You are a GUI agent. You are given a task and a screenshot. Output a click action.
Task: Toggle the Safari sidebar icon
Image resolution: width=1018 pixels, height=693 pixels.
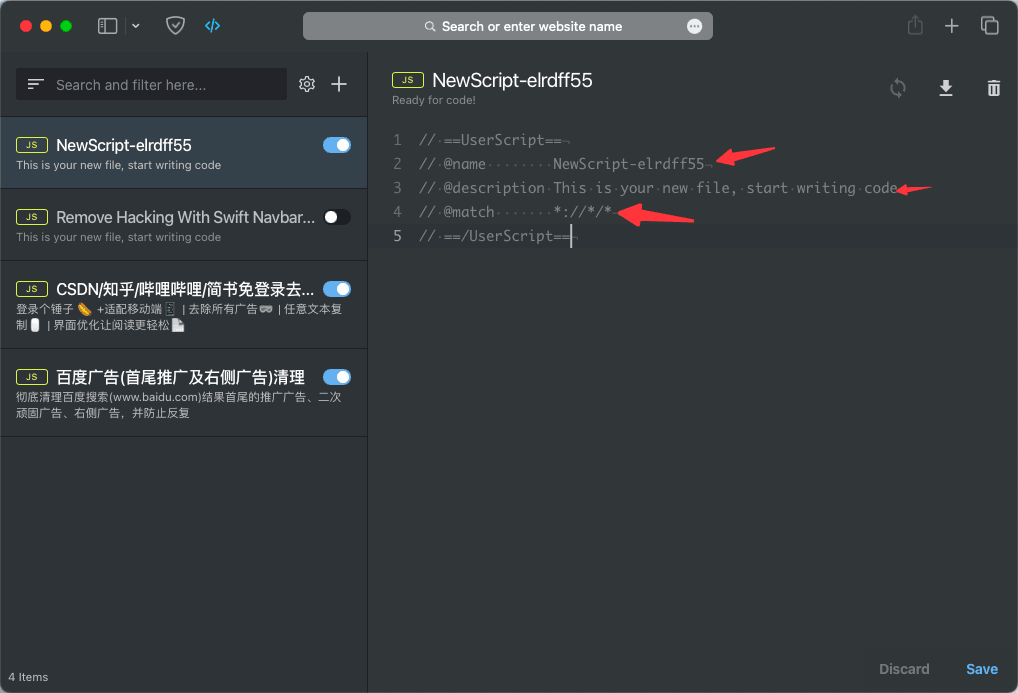pos(107,26)
